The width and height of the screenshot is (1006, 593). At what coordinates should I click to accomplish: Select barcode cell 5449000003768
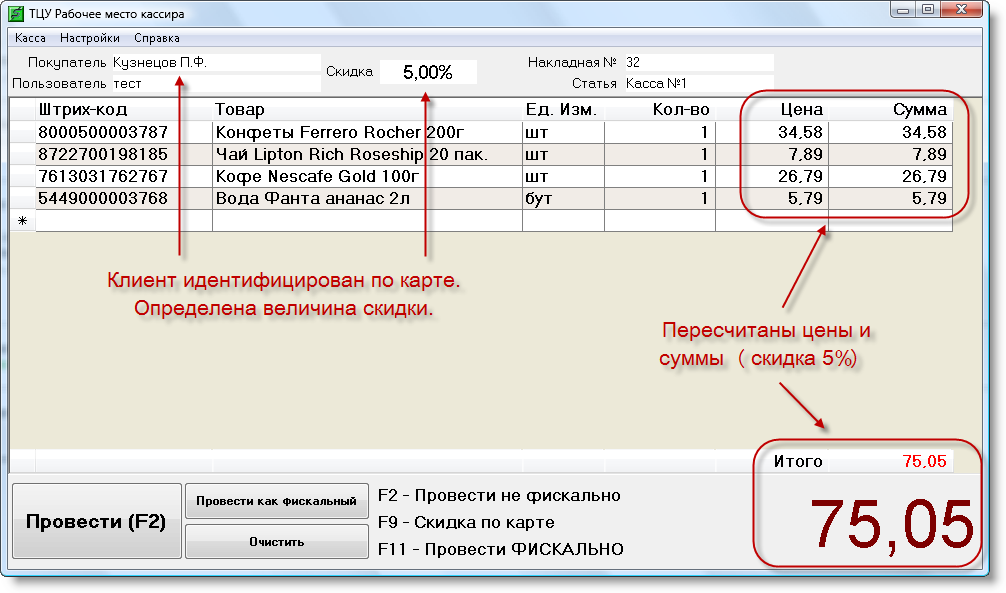click(x=124, y=198)
